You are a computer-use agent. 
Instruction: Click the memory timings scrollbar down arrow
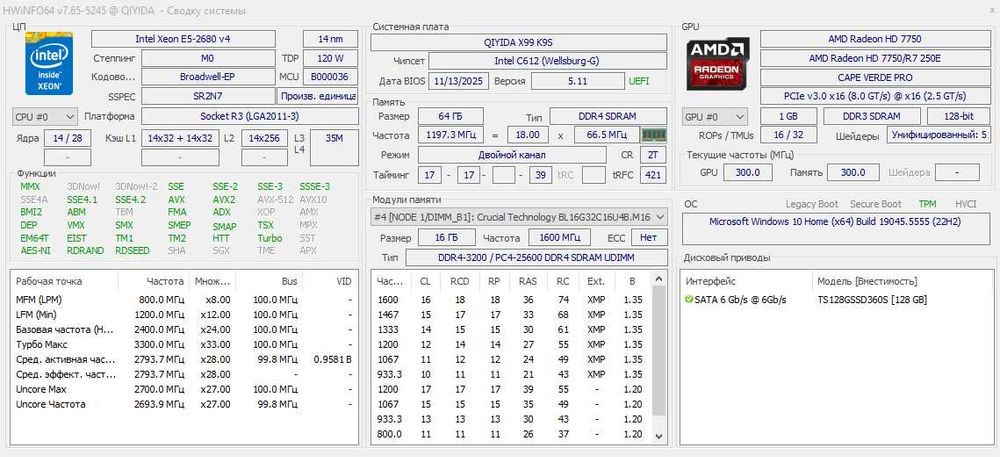[659, 436]
